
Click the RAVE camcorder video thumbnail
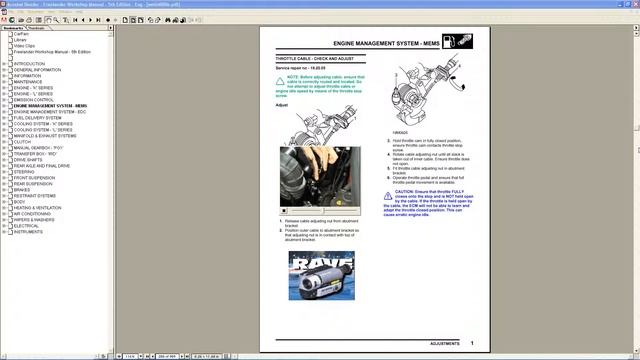coord(322,276)
